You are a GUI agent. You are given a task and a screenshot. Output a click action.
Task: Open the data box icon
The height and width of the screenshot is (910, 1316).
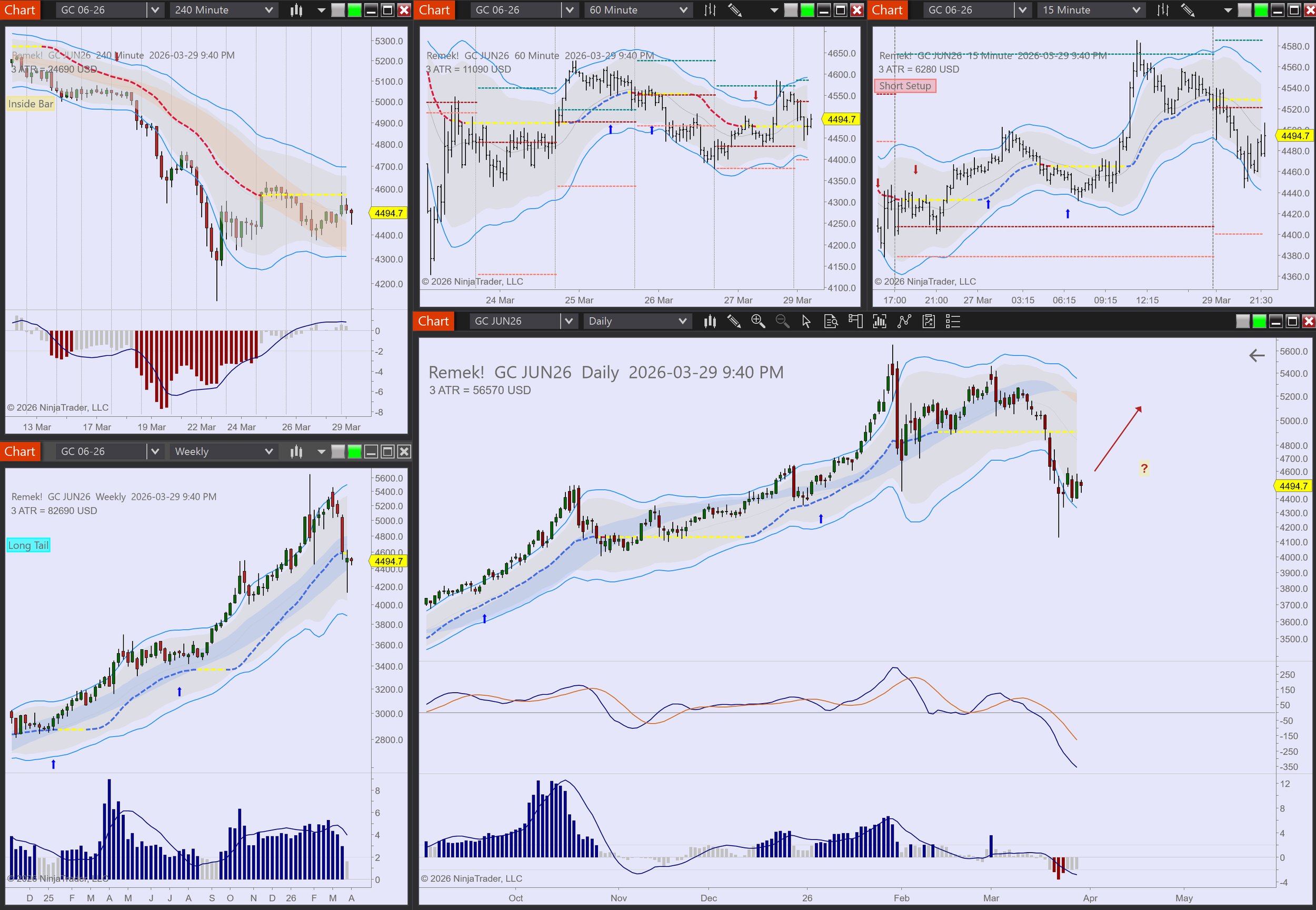[831, 322]
